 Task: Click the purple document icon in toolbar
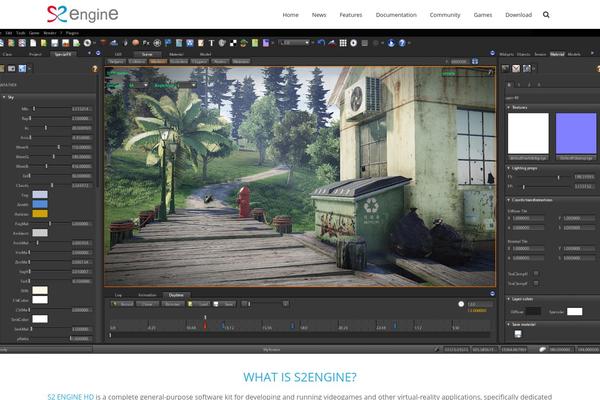(x=266, y=43)
